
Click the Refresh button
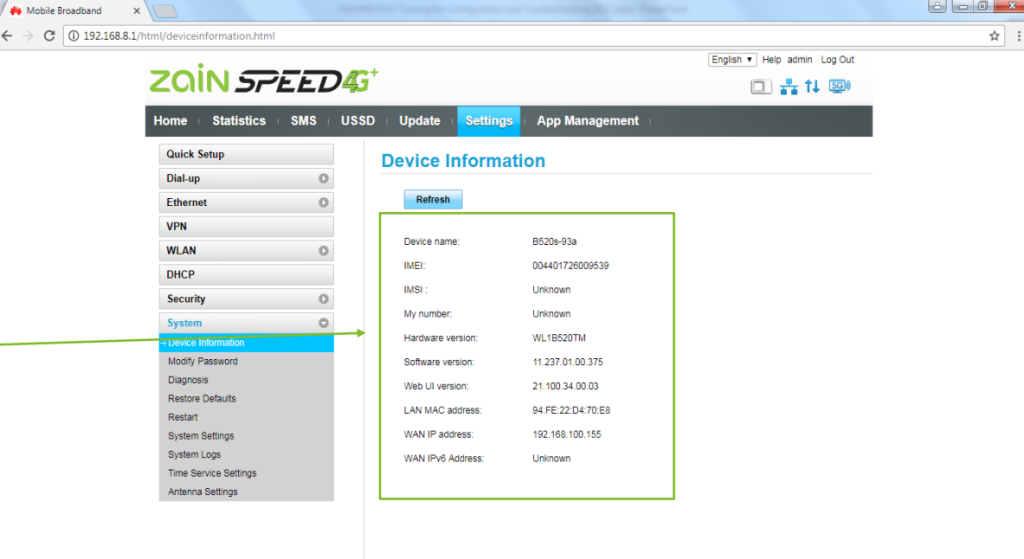coord(433,199)
